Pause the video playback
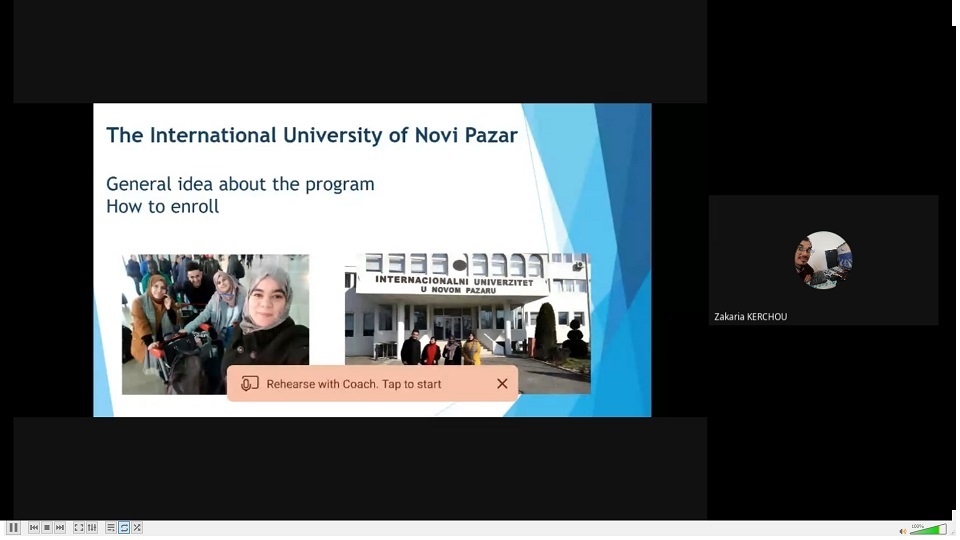The height and width of the screenshot is (540, 960). [x=13, y=528]
